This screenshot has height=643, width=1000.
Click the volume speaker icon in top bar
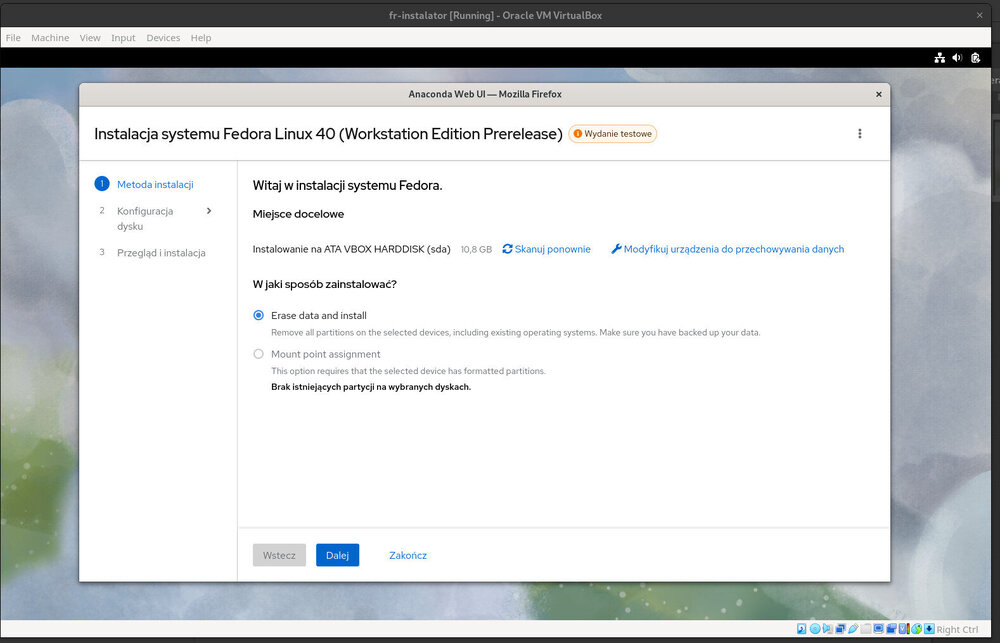coord(957,58)
